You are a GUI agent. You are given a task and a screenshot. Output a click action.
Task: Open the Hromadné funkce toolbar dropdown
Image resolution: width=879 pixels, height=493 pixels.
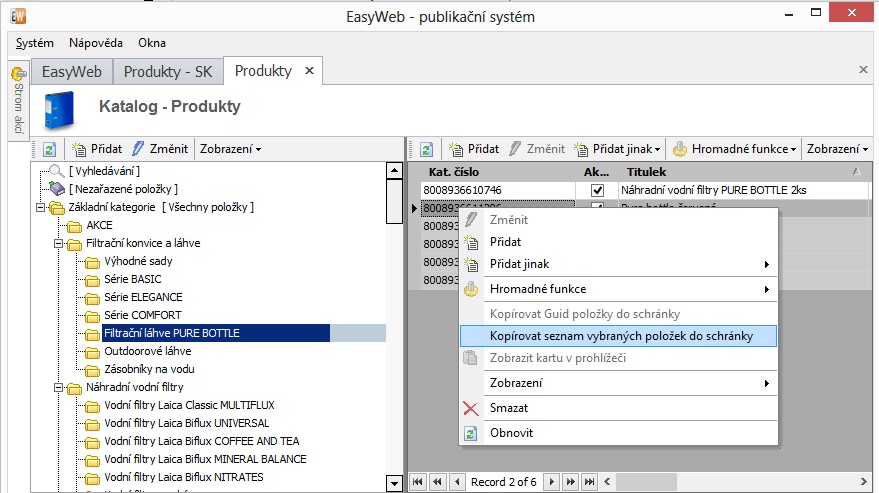click(734, 149)
